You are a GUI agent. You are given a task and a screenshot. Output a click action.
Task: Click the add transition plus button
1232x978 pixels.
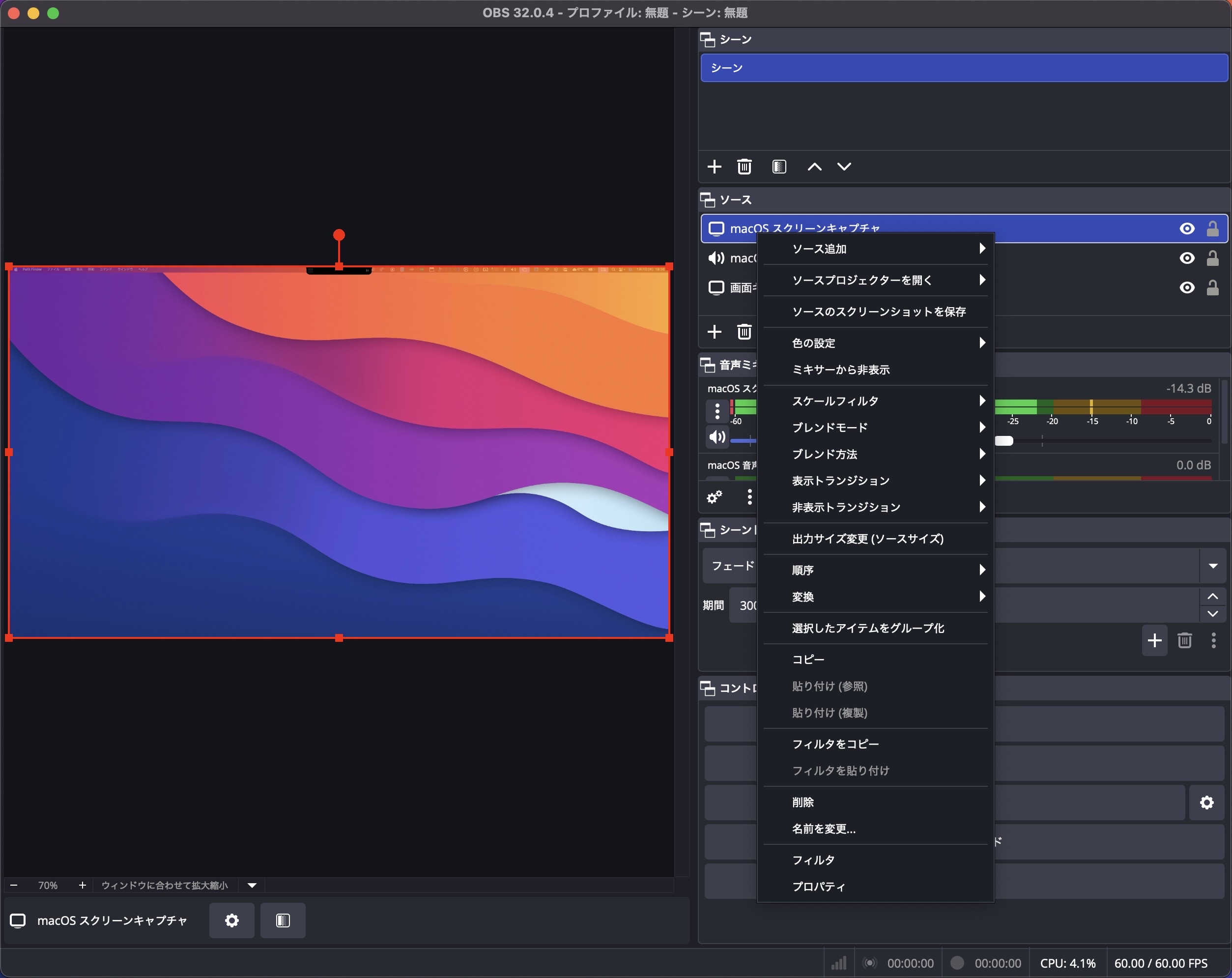pyautogui.click(x=1154, y=640)
